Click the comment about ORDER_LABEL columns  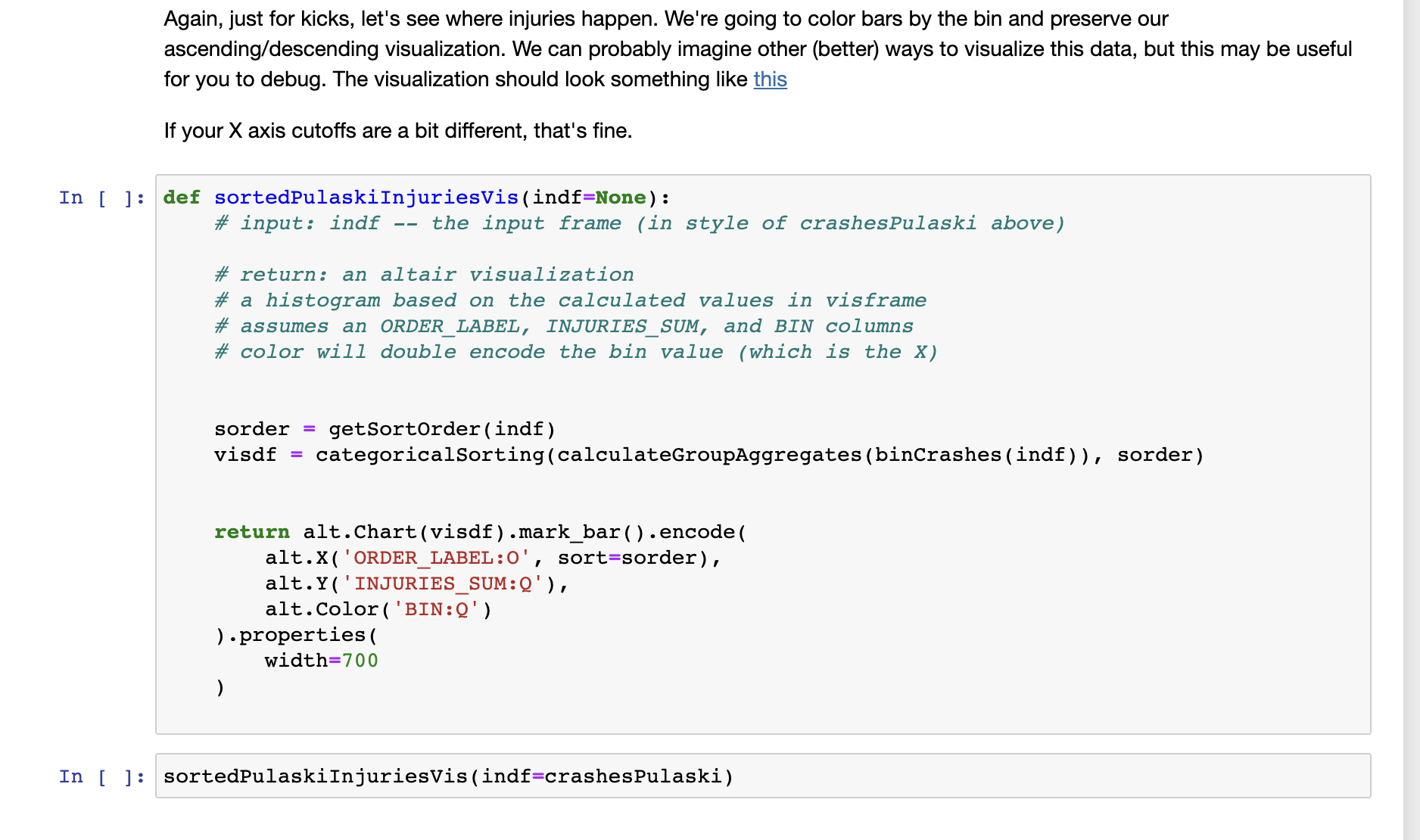tap(564, 325)
